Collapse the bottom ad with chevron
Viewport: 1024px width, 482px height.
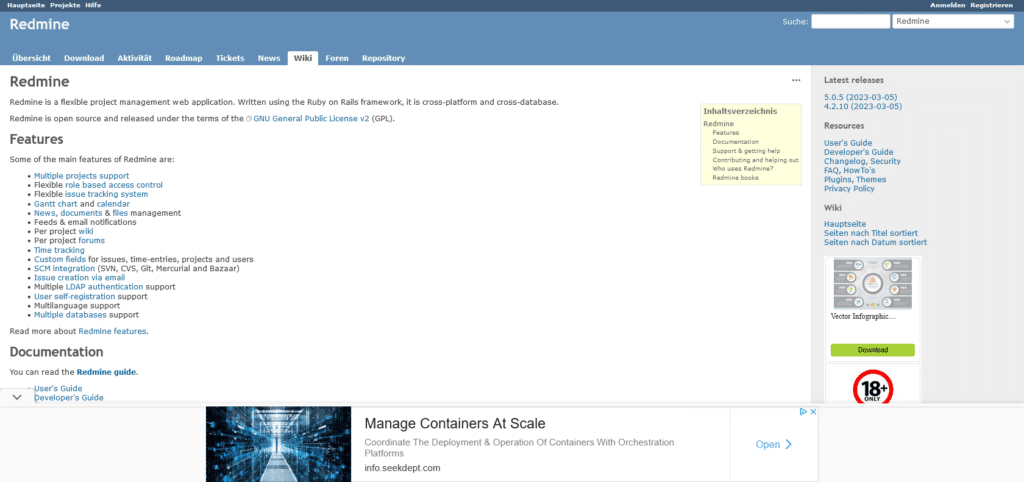click(17, 397)
